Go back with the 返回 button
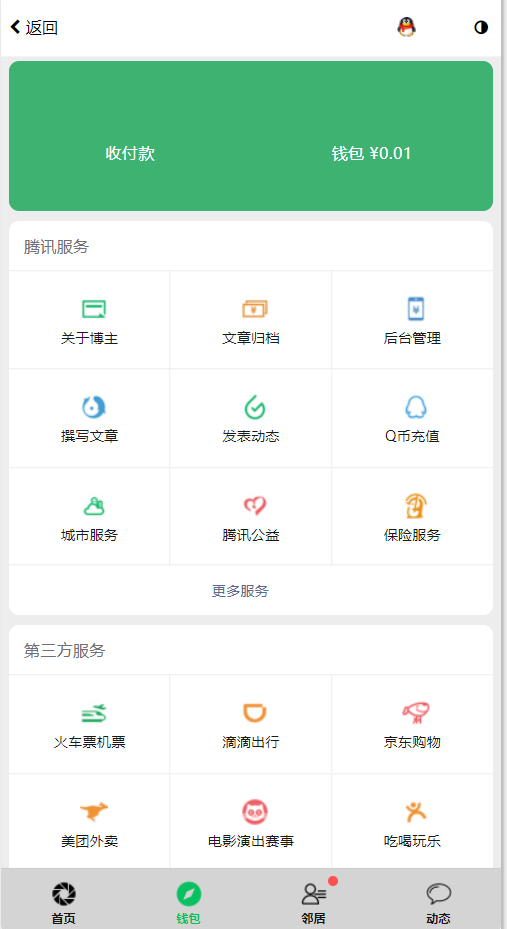 coord(34,27)
